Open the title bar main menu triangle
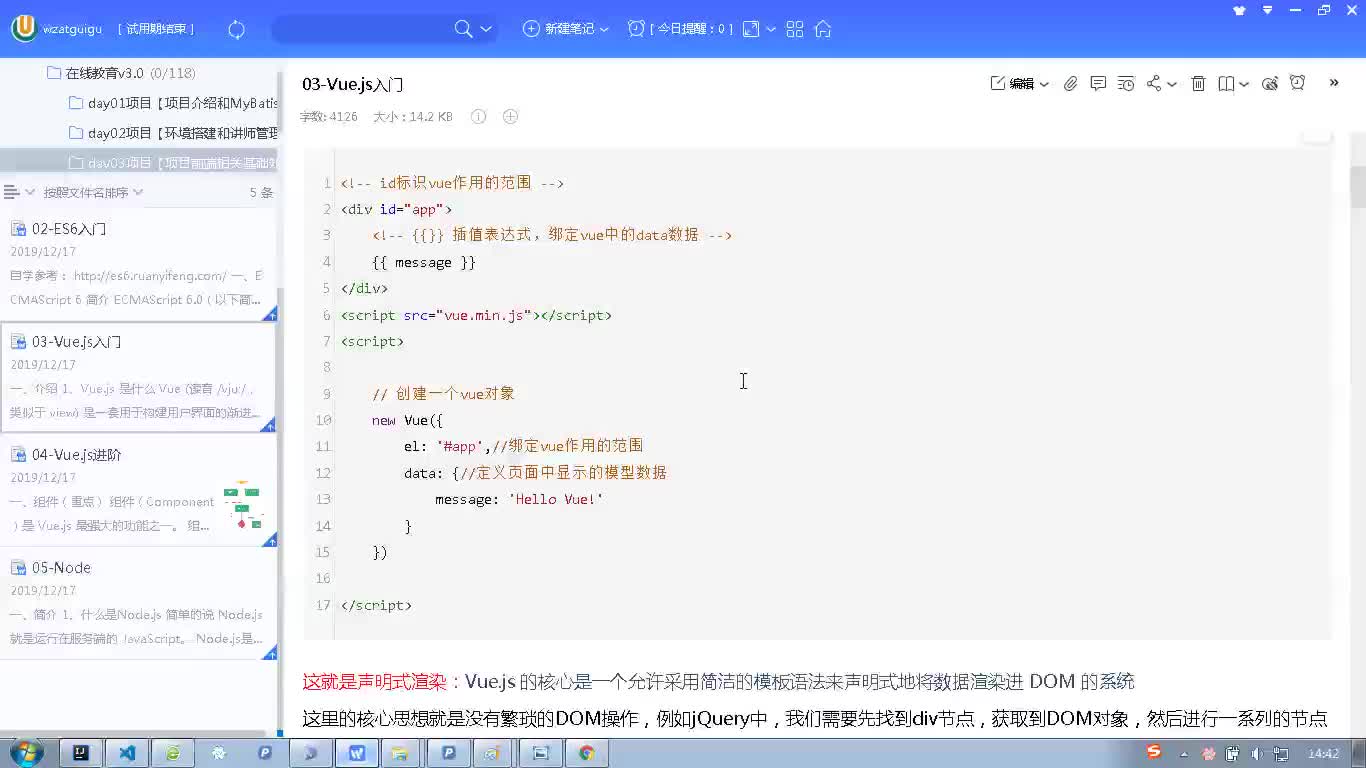This screenshot has width=1366, height=768. click(x=1268, y=10)
